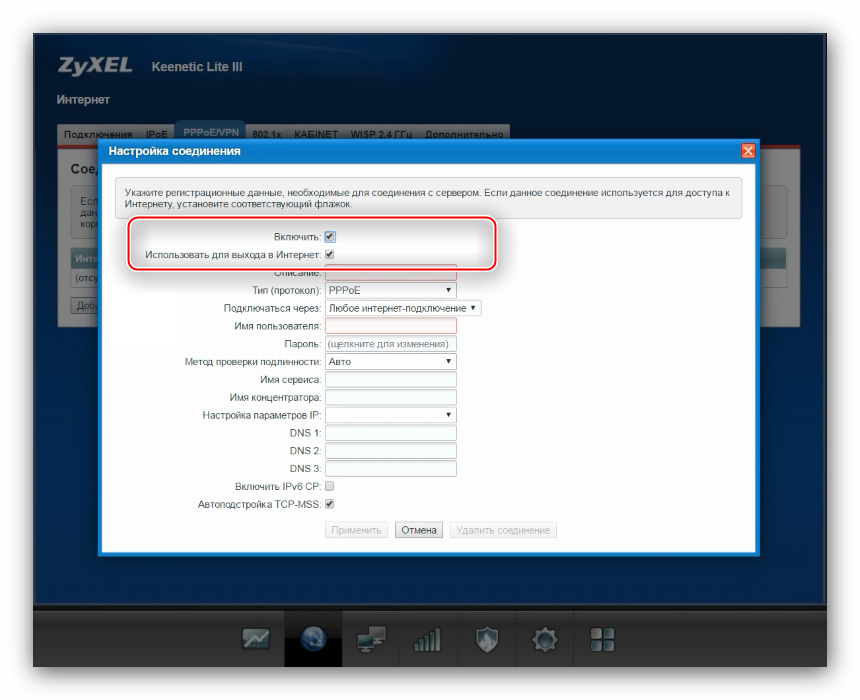The image size is (860, 700).
Task: Open the home network computers icon
Action: pos(370,640)
